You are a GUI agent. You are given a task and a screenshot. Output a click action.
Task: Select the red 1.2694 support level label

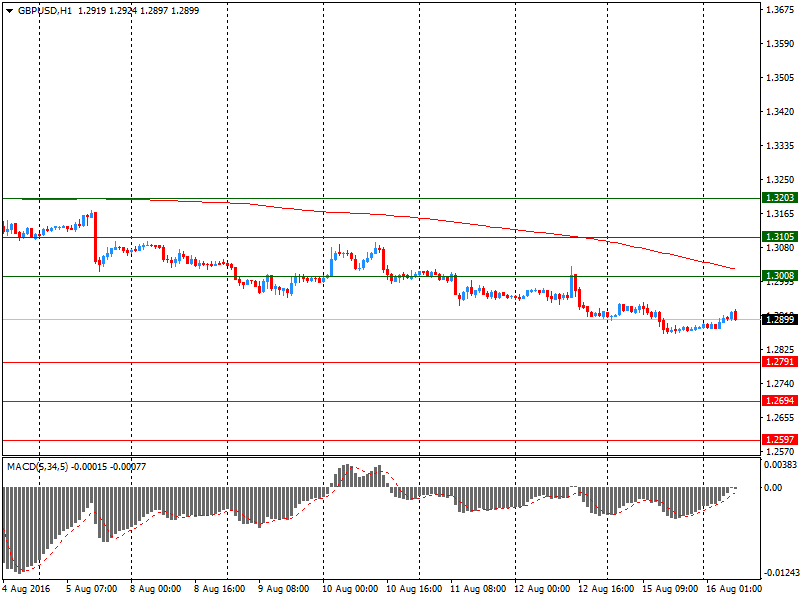pyautogui.click(x=780, y=401)
